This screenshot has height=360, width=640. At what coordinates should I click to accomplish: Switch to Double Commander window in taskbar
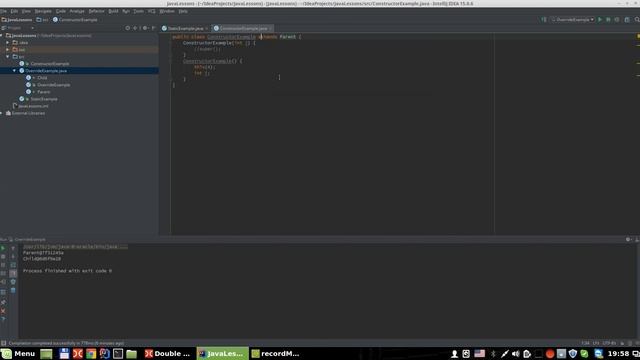[168, 353]
